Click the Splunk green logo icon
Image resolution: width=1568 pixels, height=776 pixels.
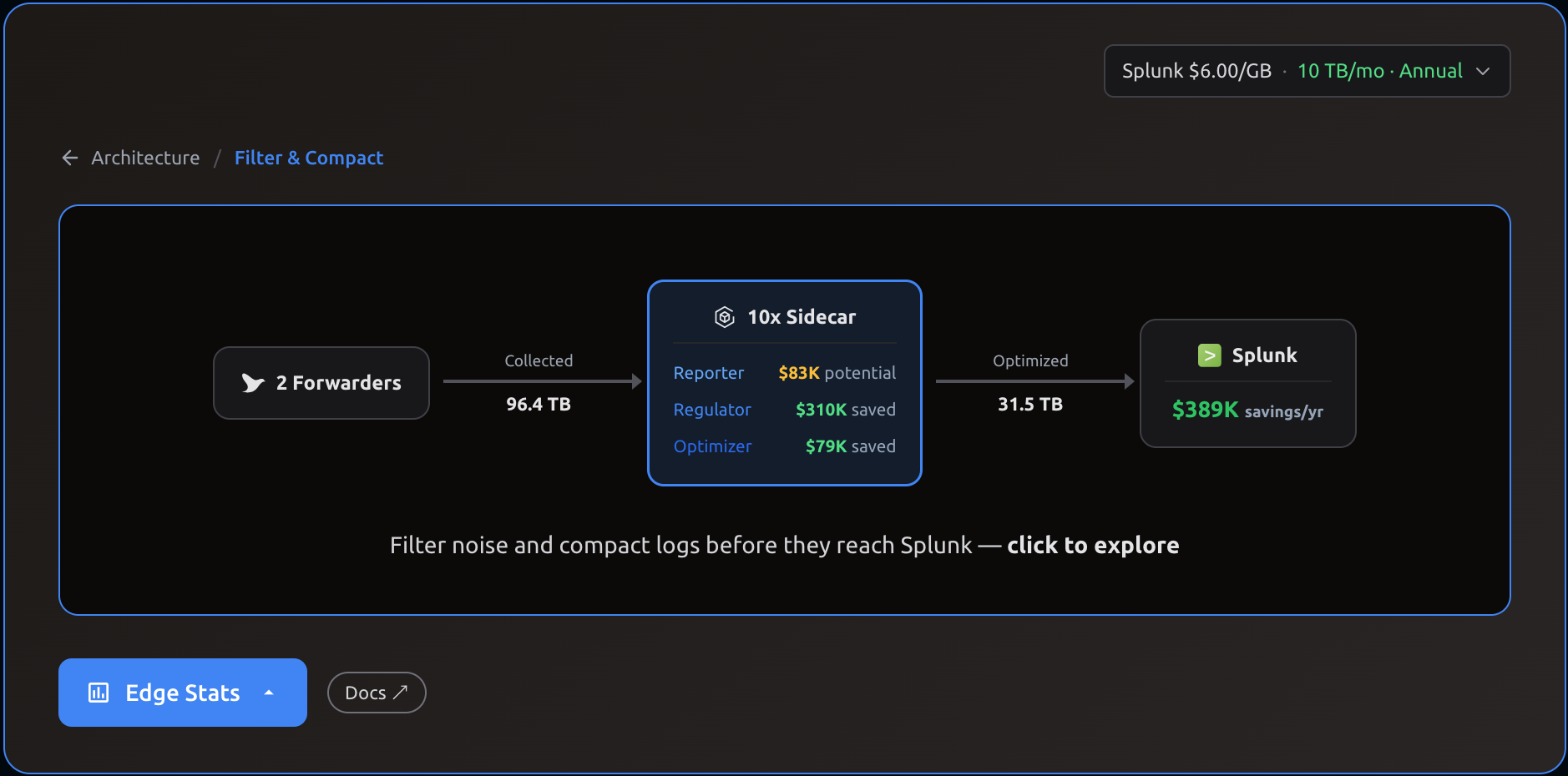pos(1209,355)
